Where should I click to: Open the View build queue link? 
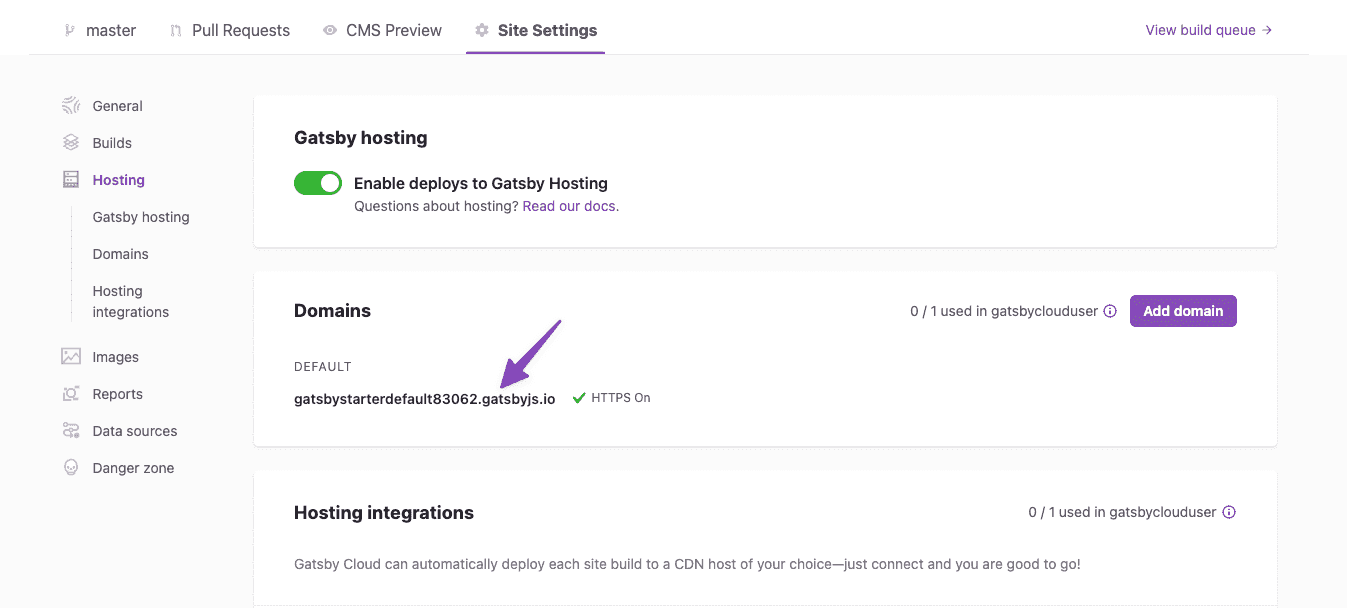tap(1208, 30)
